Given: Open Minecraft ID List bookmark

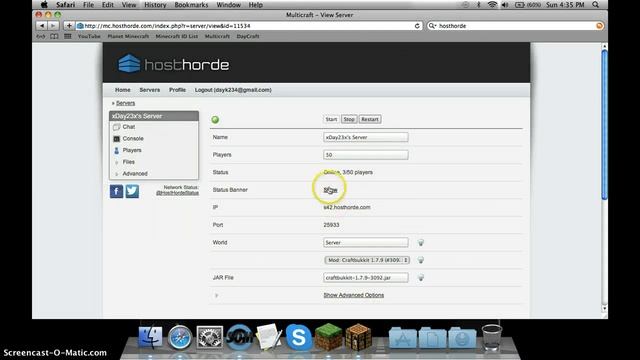Looking at the screenshot, I should (176, 36).
